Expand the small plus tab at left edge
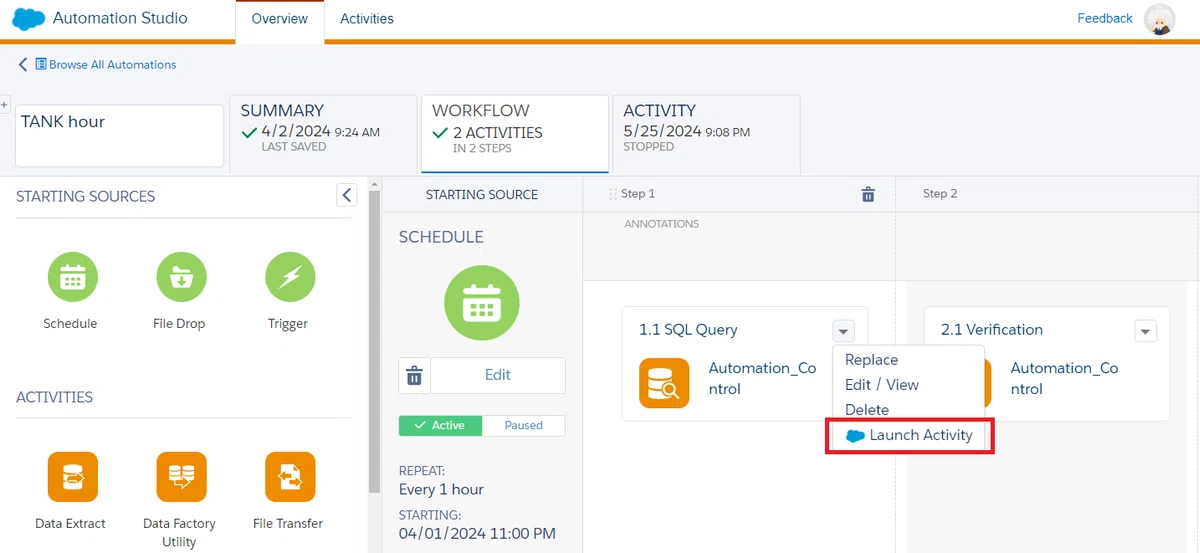Image resolution: width=1200 pixels, height=553 pixels. coord(4,104)
